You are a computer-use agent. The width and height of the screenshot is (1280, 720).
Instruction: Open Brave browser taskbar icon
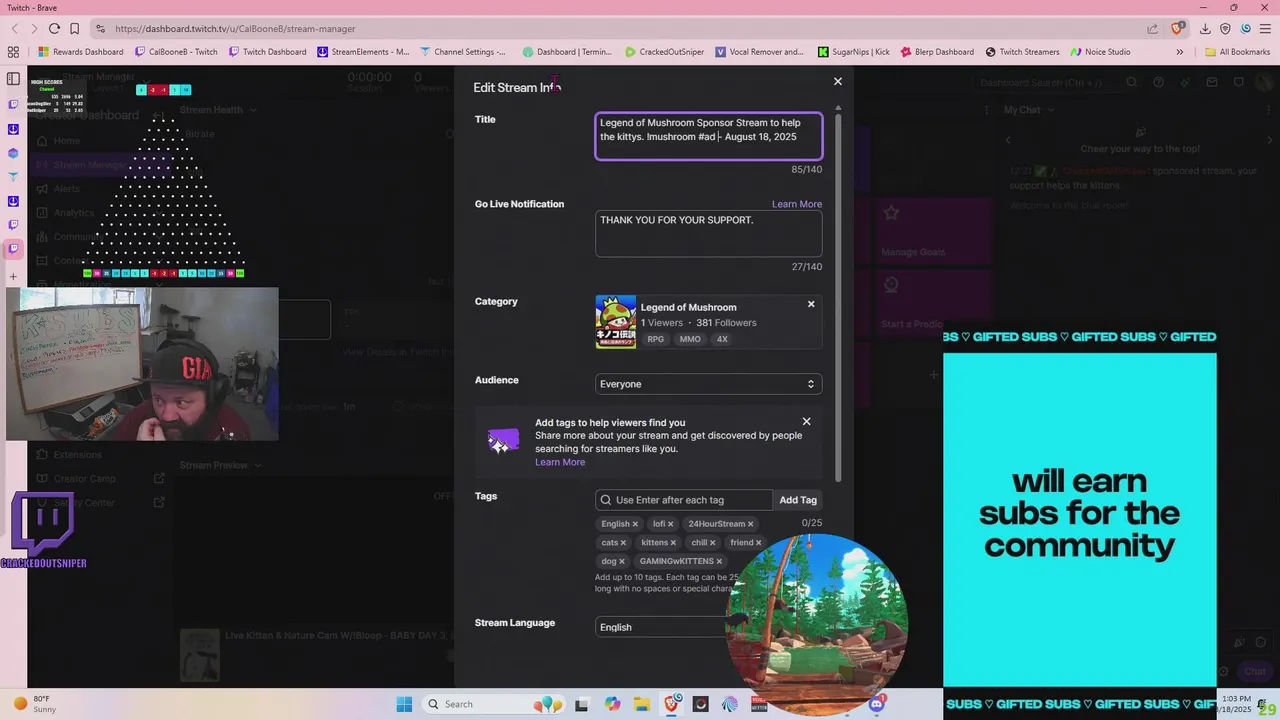click(671, 704)
